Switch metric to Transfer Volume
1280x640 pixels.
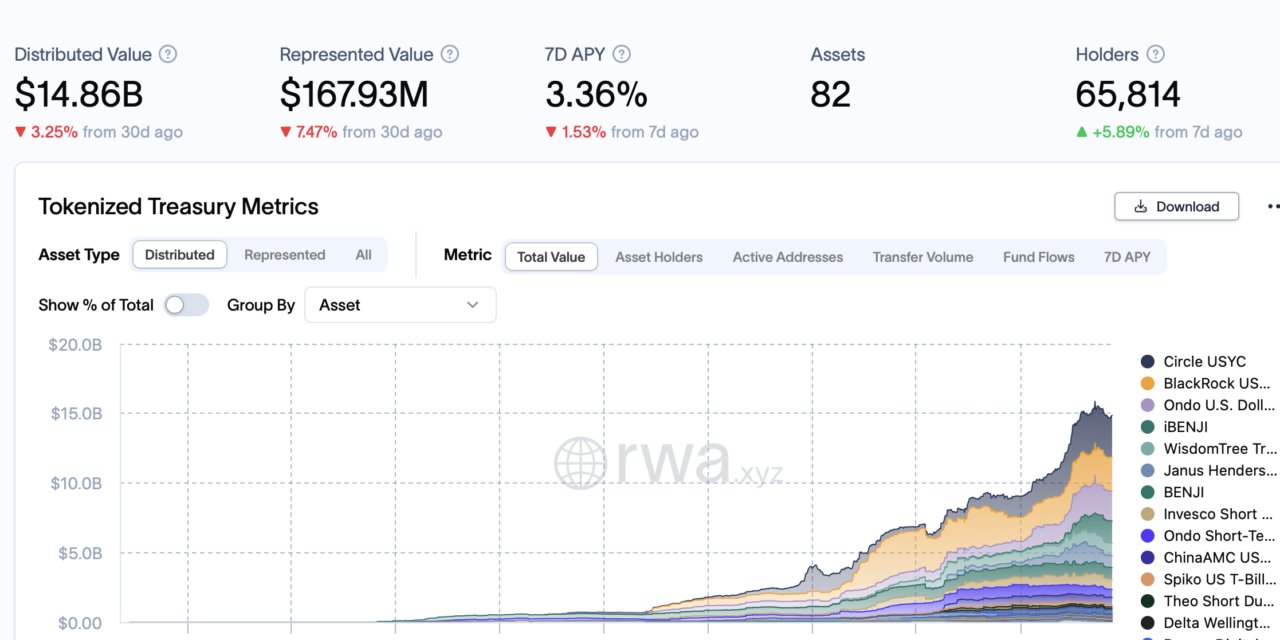(x=923, y=257)
